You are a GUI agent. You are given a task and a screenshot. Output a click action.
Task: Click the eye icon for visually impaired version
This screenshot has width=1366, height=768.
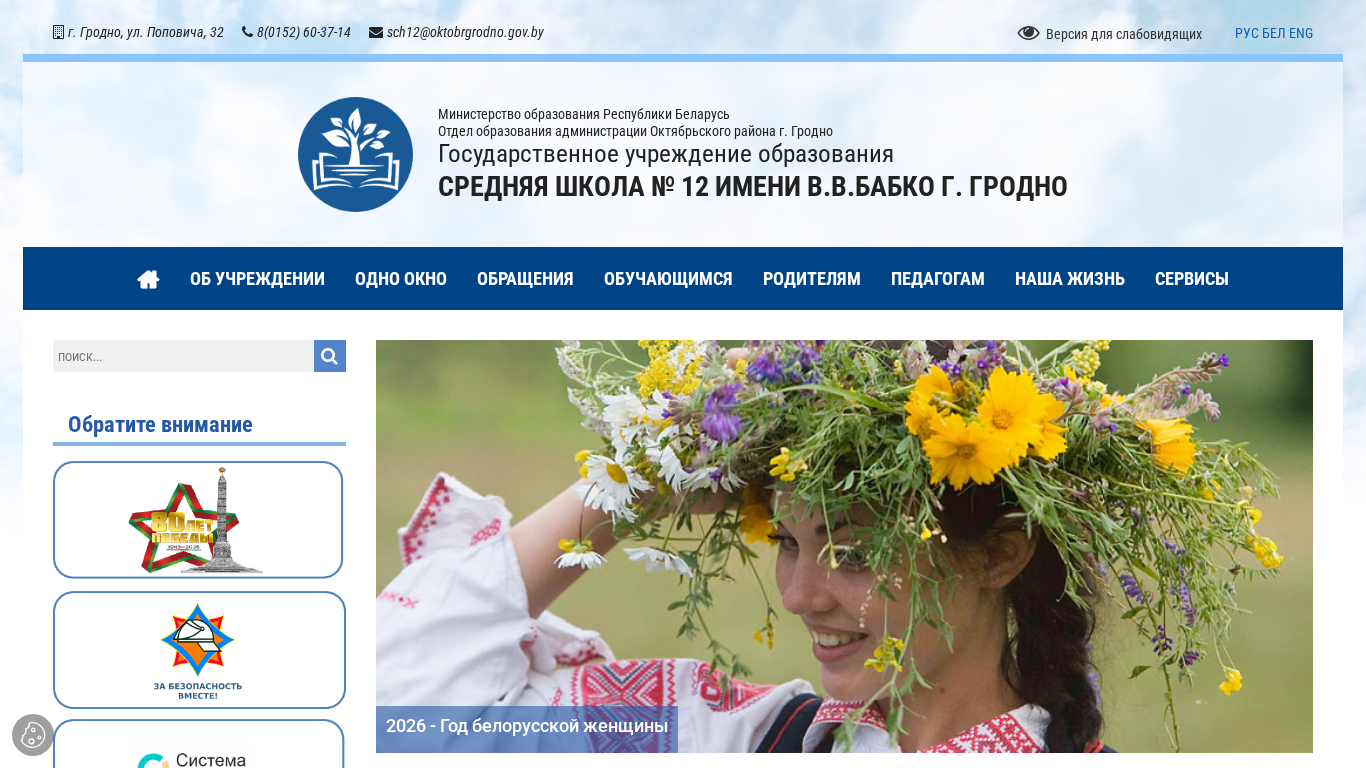[x=1028, y=33]
